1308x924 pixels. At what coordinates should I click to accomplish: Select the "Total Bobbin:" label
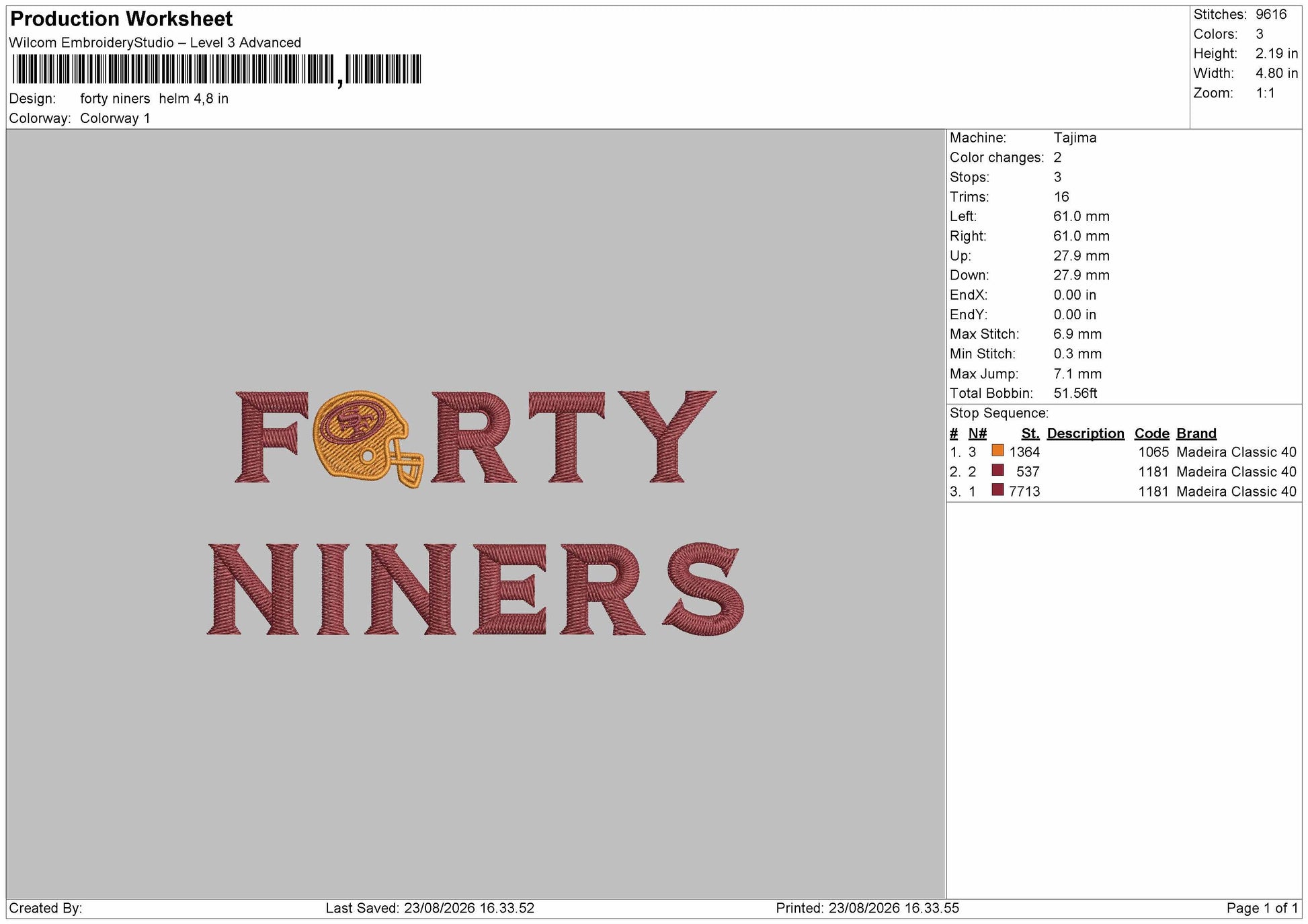(x=991, y=393)
